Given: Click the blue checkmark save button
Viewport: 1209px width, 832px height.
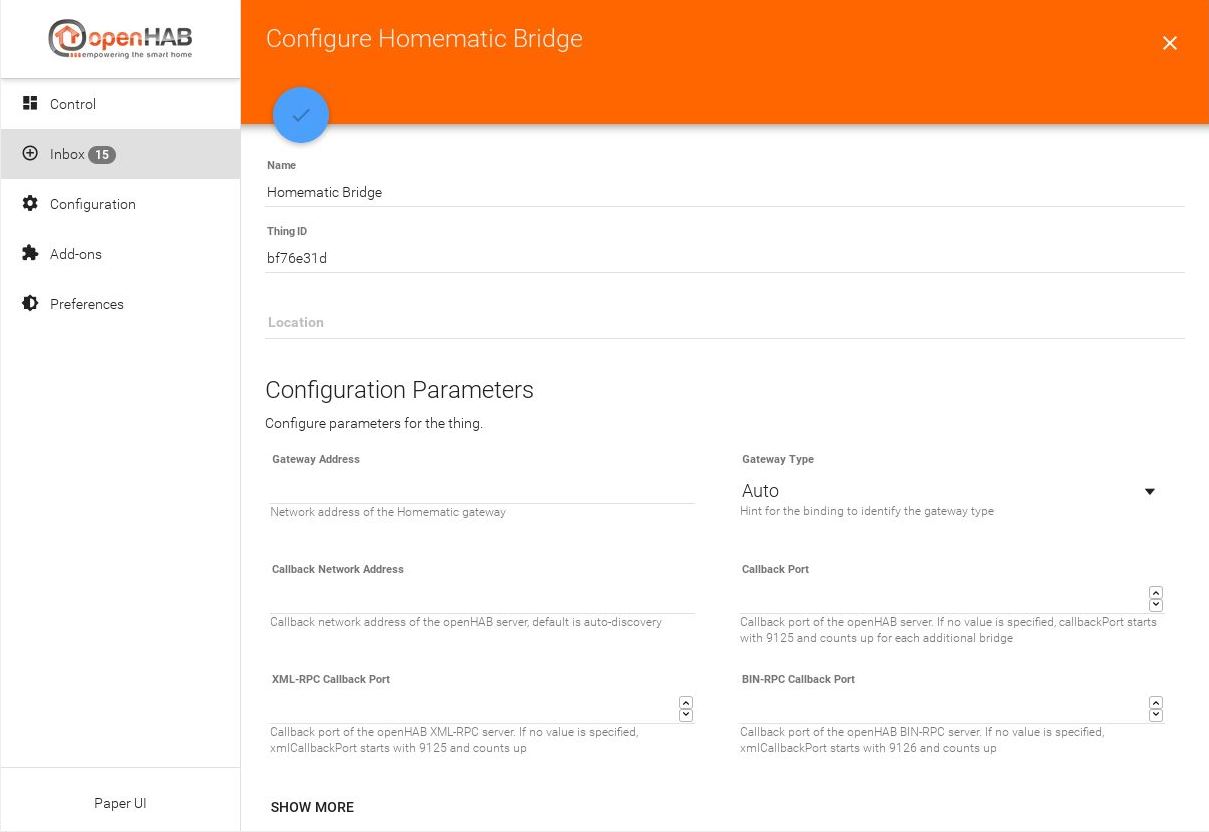Looking at the screenshot, I should 301,115.
